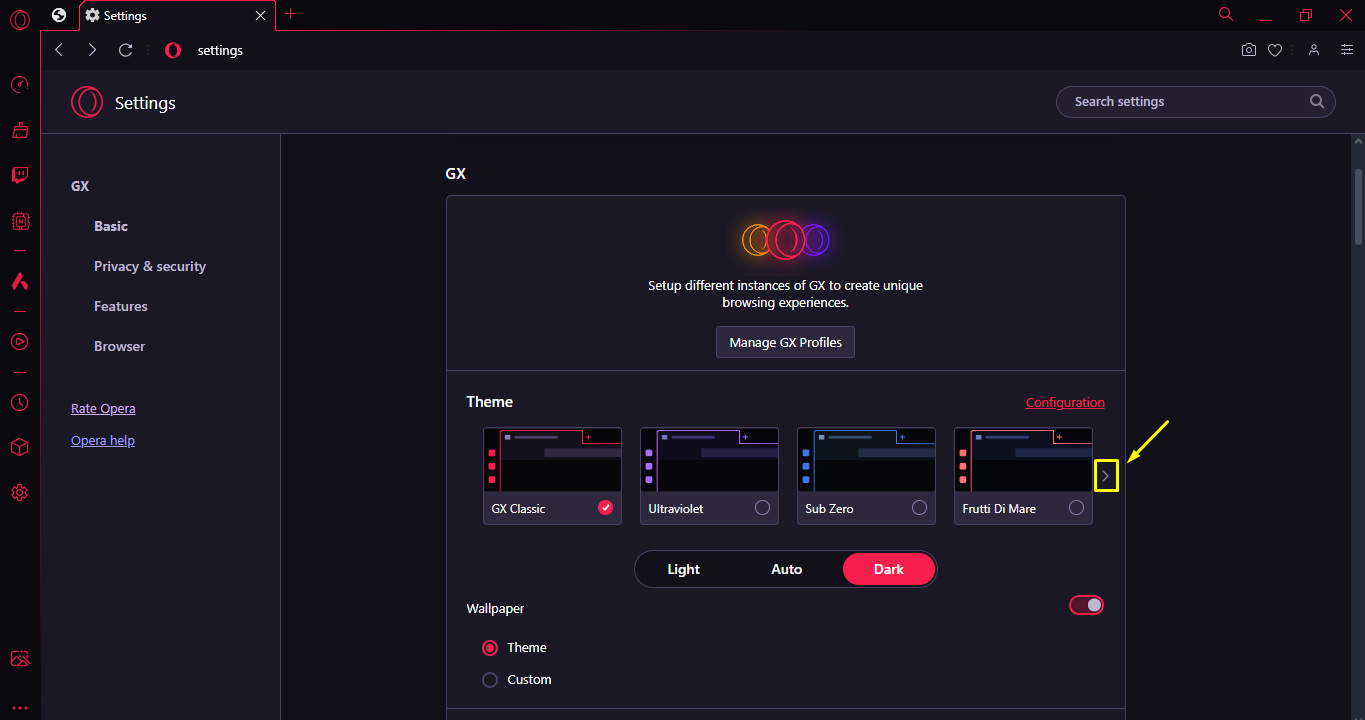Open the Player sidebar icon
Screen dimensions: 1365x720
tap(19, 341)
